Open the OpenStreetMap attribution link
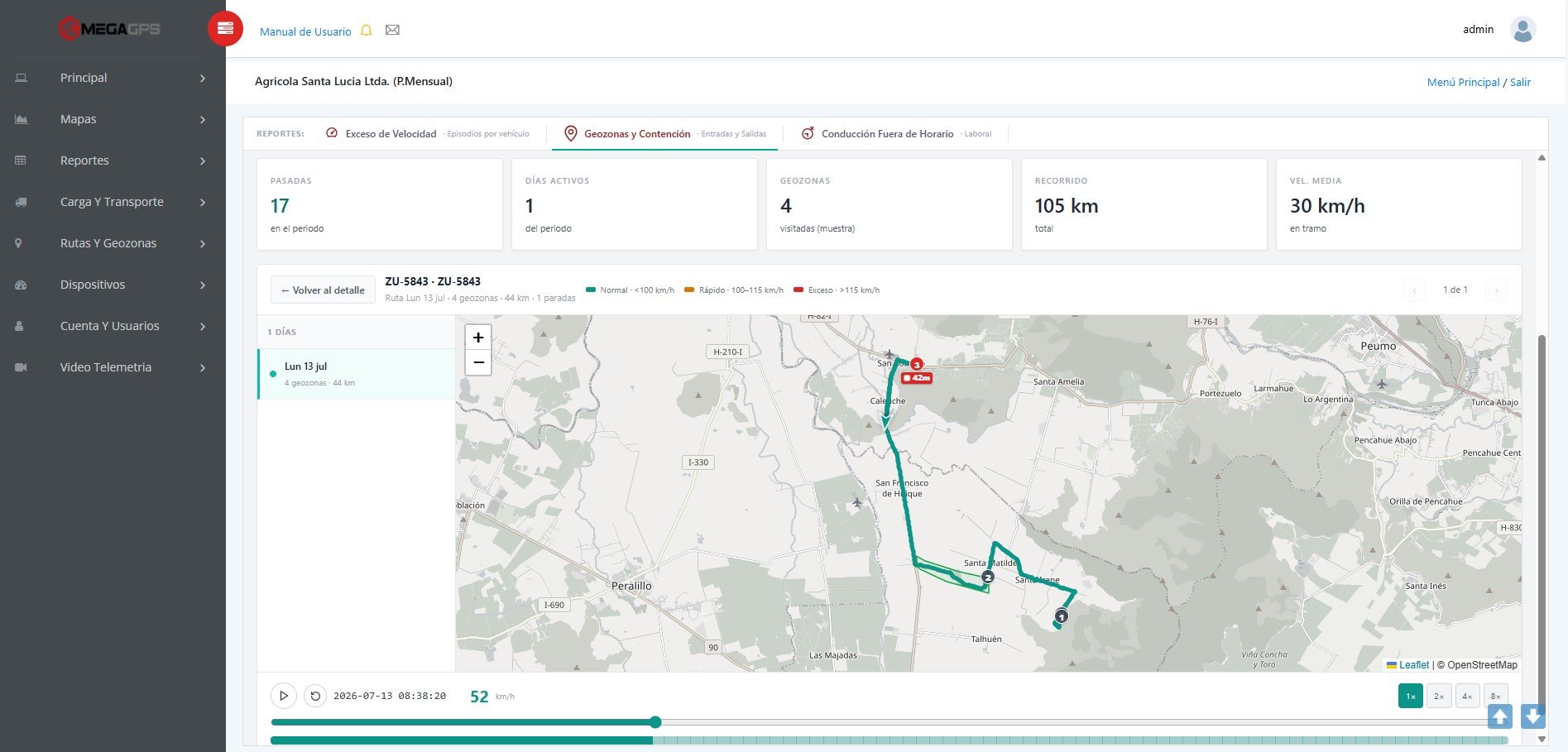Viewport: 1568px width, 752px height. [x=1482, y=665]
